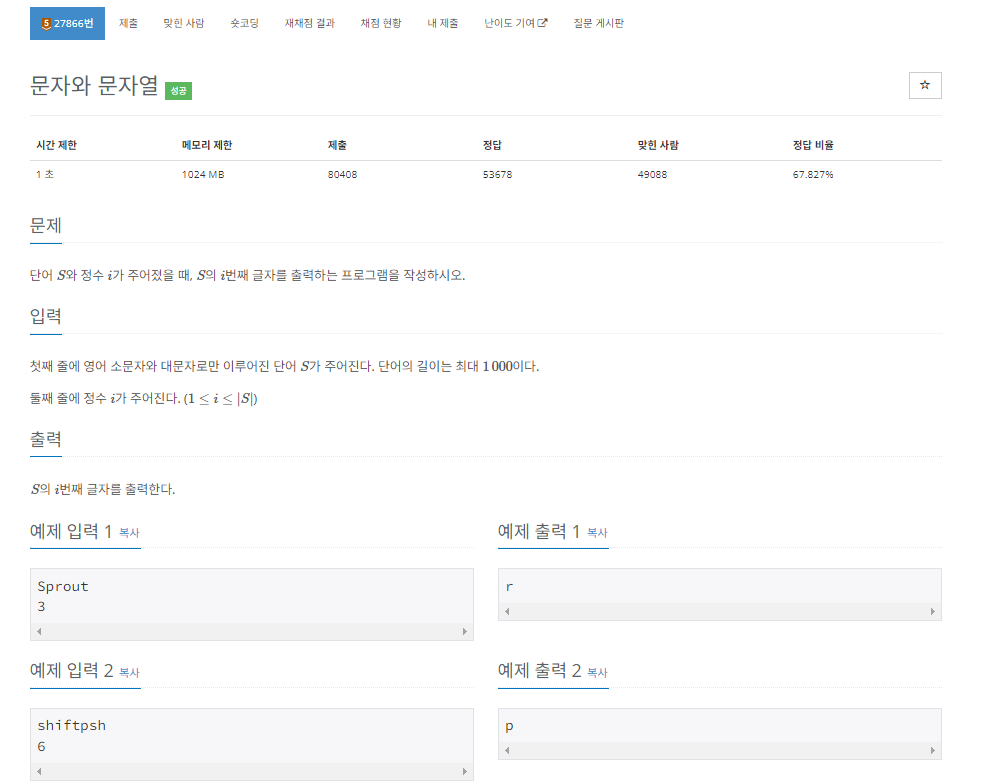982x781 pixels.
Task: Click the 정답 비율 column header
Action: [813, 145]
